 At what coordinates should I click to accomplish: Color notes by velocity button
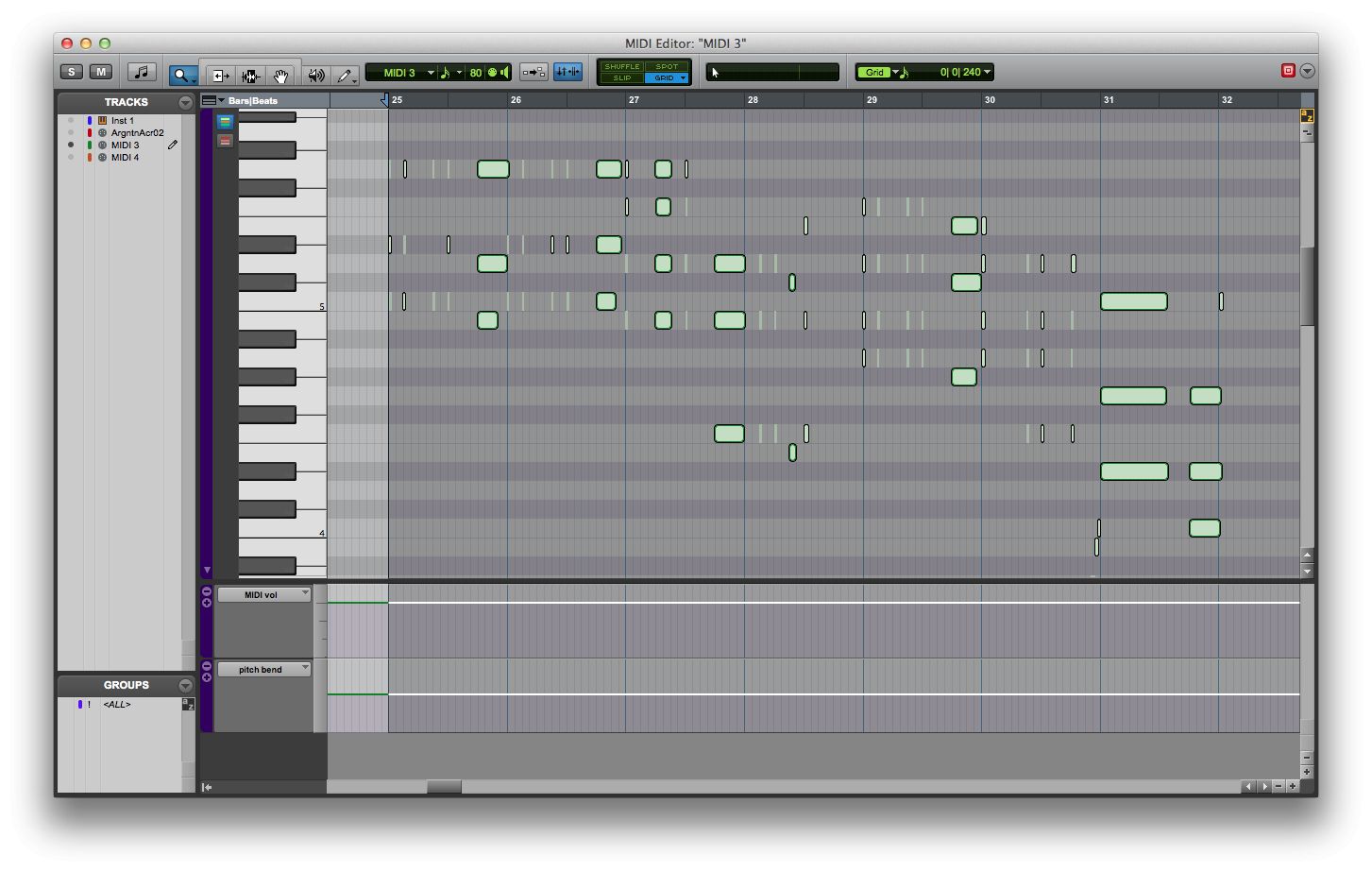225,141
